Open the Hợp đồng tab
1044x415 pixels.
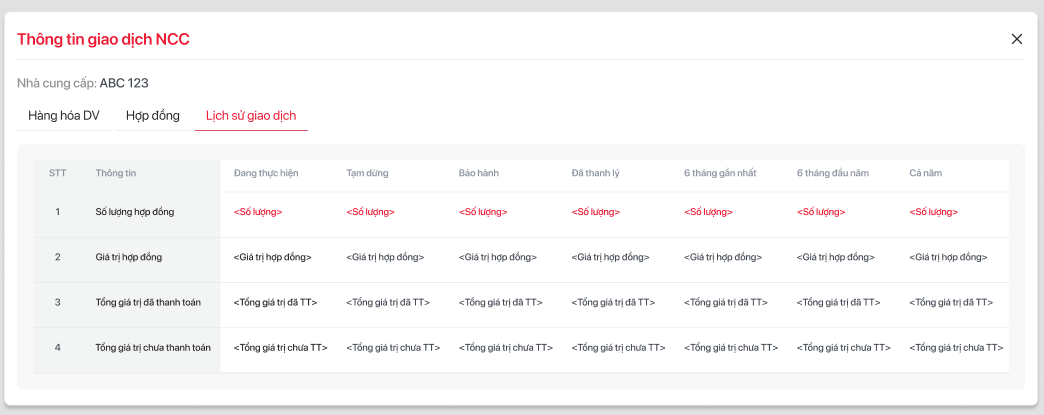(x=153, y=116)
